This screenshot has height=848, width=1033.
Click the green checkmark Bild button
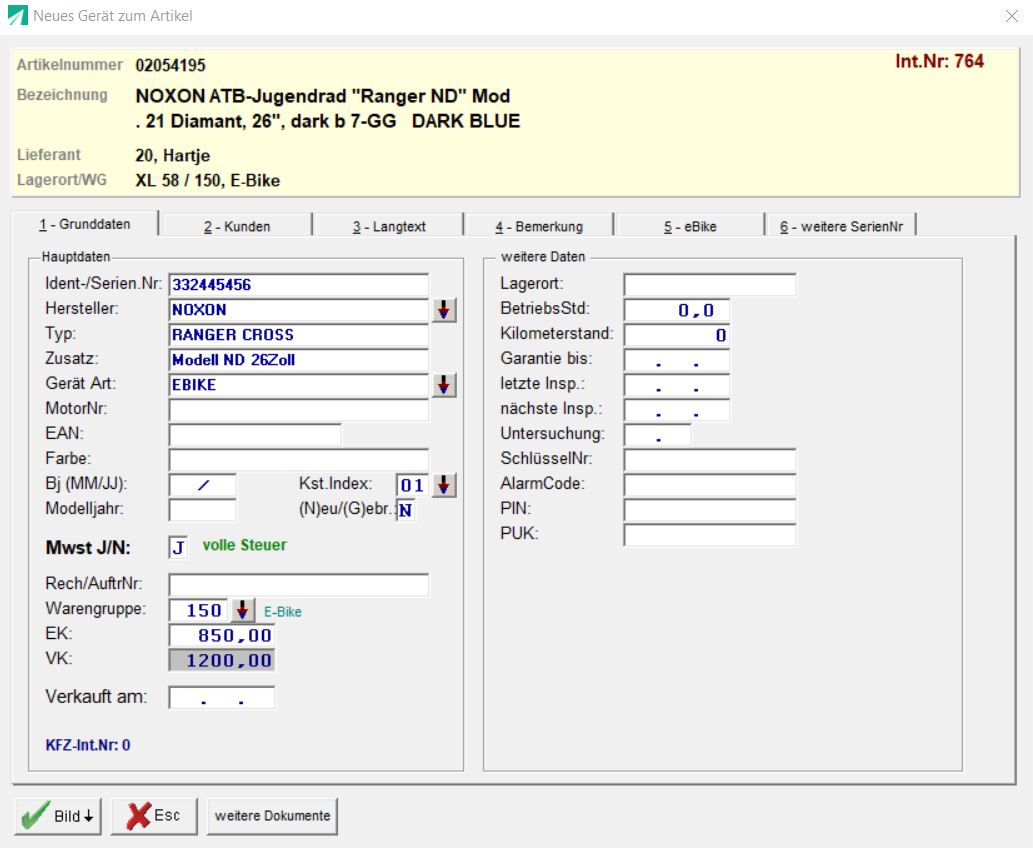58,815
